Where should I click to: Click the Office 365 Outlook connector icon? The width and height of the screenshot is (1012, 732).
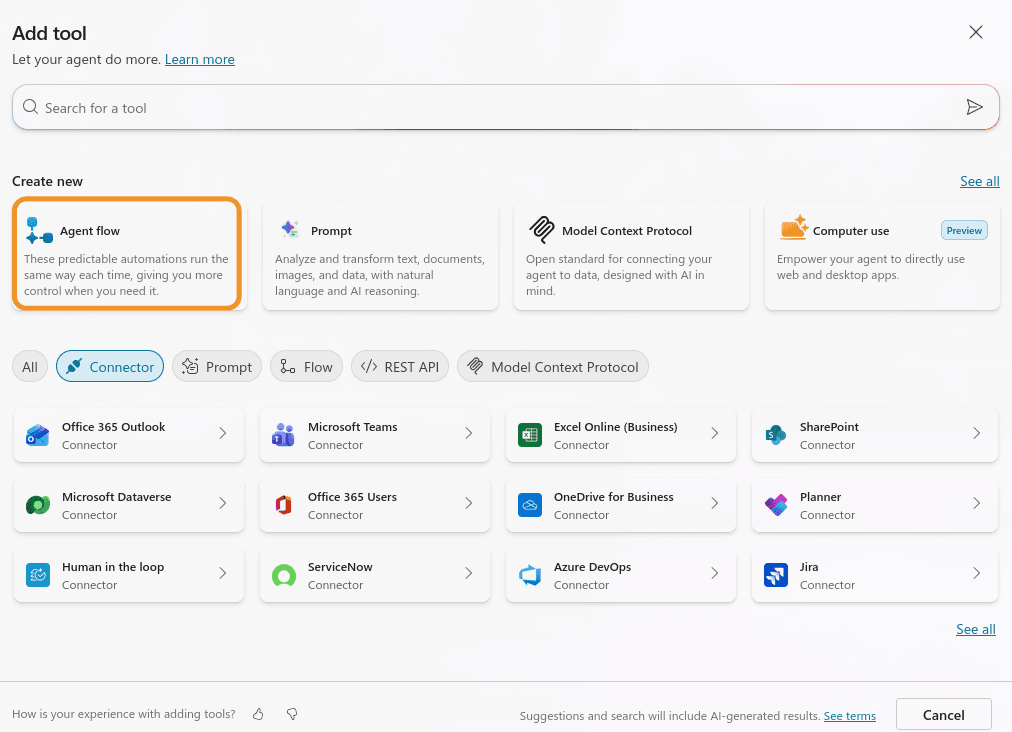(x=38, y=435)
